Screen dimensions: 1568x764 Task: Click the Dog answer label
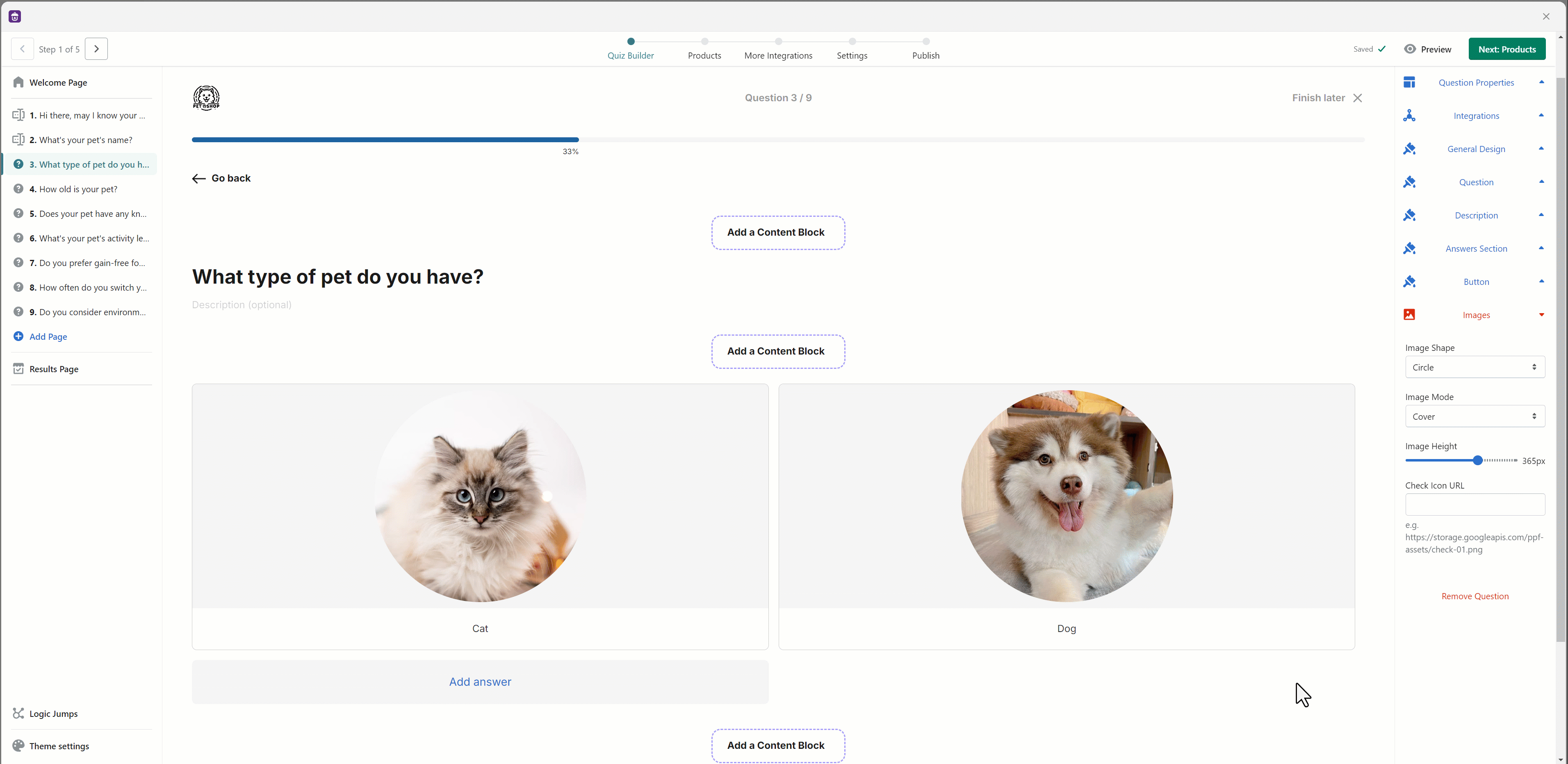pyautogui.click(x=1067, y=628)
